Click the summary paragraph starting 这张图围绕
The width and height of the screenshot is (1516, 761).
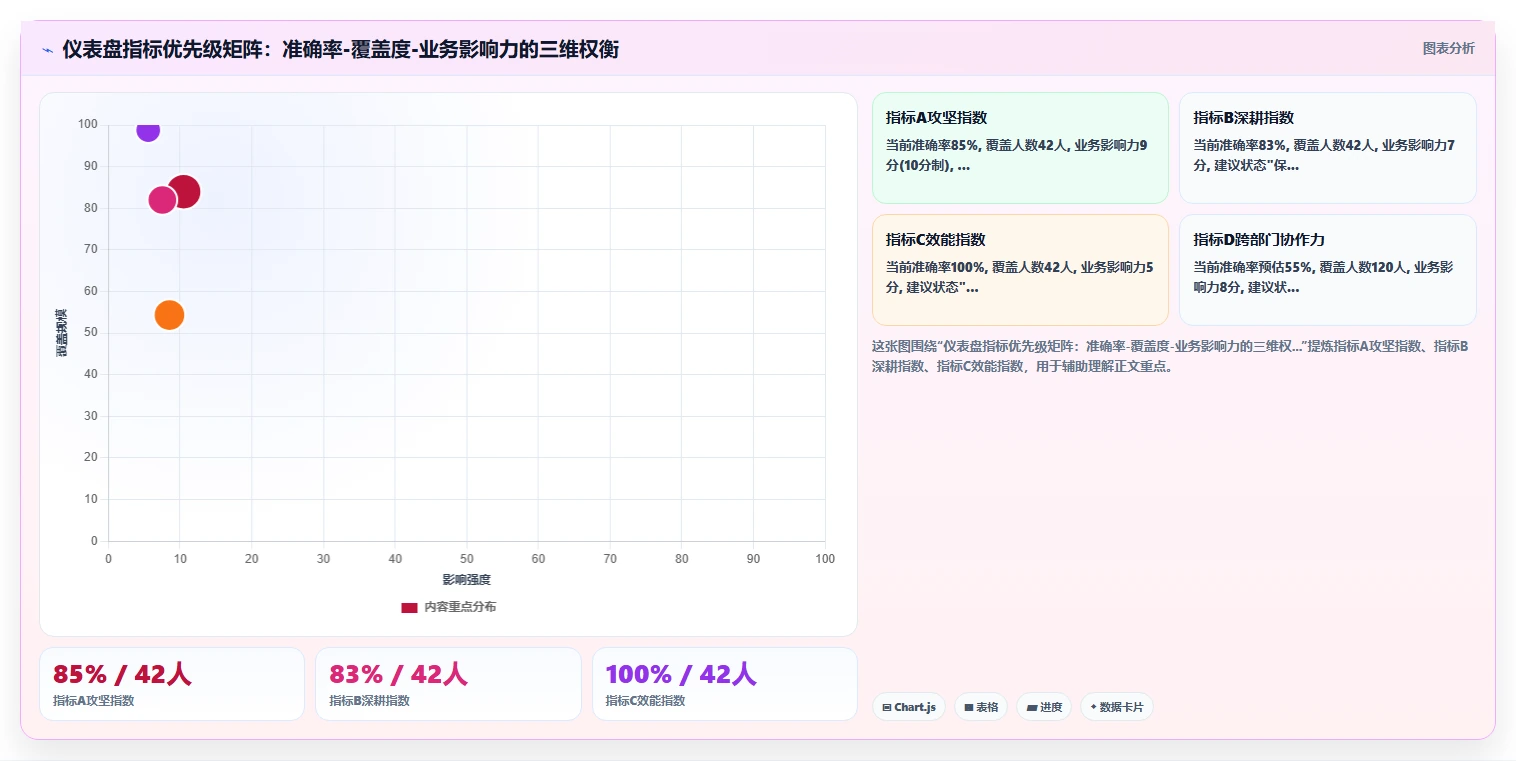coord(1170,356)
